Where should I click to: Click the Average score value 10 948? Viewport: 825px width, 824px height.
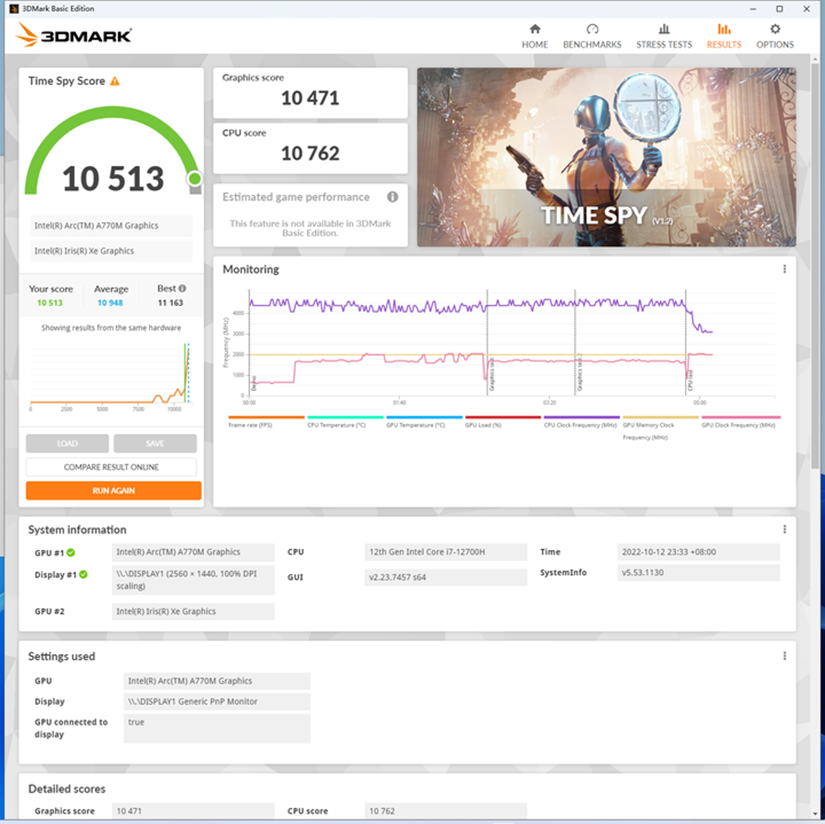pos(110,303)
